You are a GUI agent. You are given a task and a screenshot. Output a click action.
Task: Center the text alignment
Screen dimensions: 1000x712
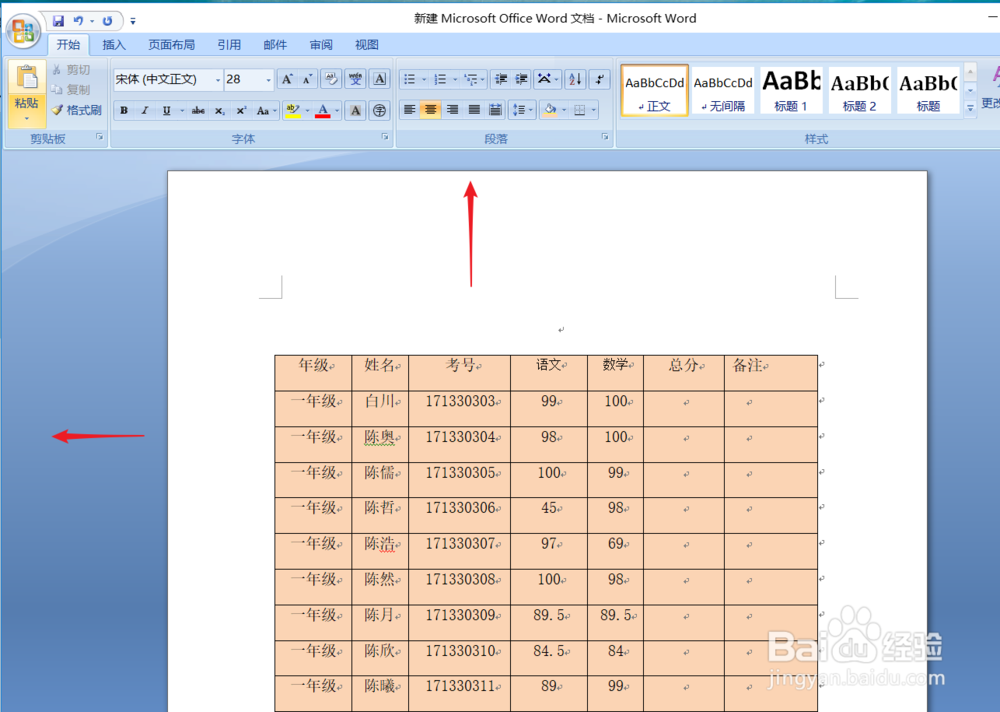(430, 110)
